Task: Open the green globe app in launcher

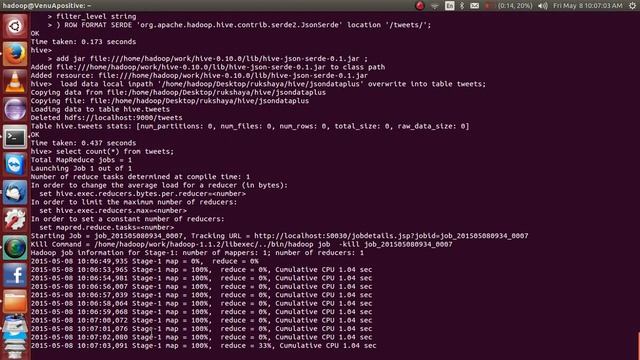Action: point(15,247)
